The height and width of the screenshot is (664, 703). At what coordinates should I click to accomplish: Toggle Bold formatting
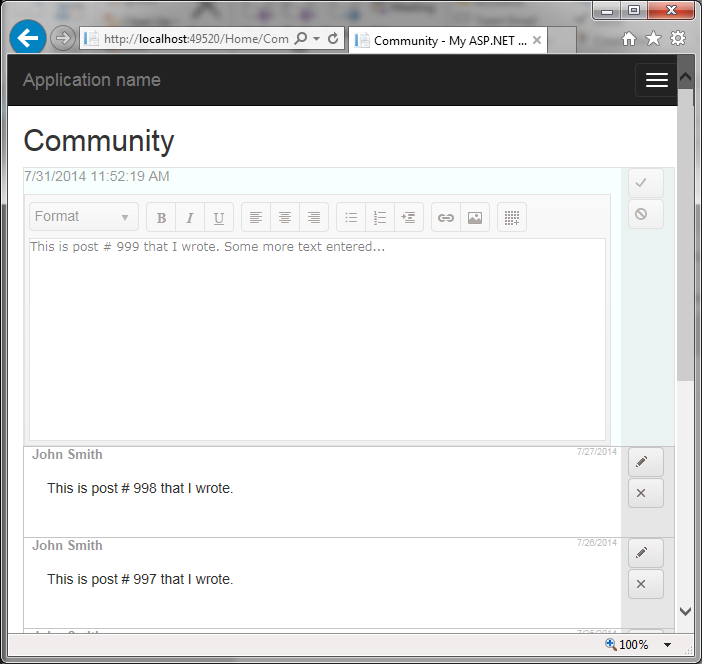(x=161, y=217)
